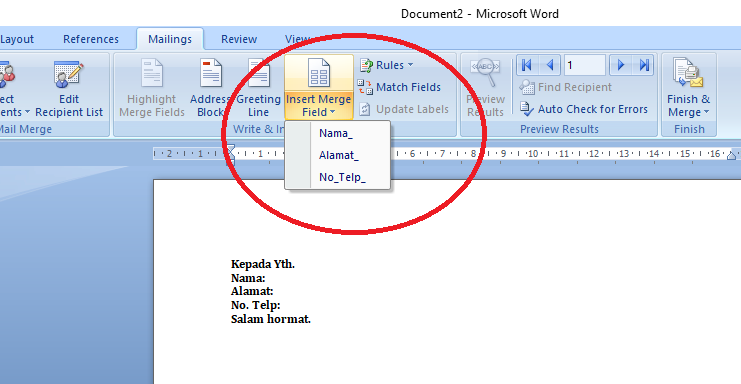Click the record number field

[585, 65]
